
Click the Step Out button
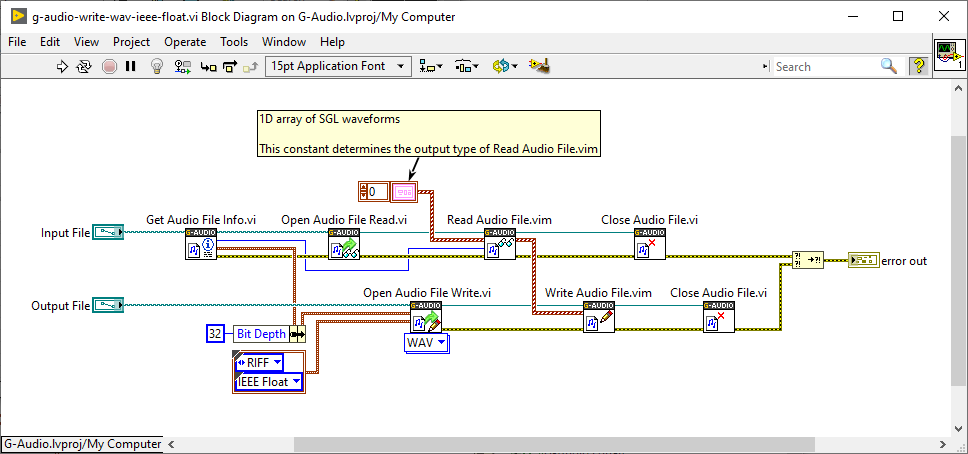pos(250,66)
